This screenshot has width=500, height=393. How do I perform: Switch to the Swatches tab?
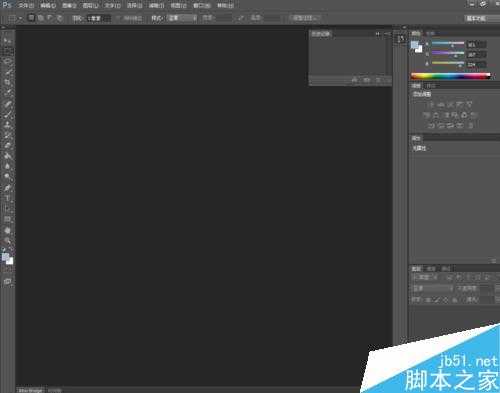[x=430, y=33]
